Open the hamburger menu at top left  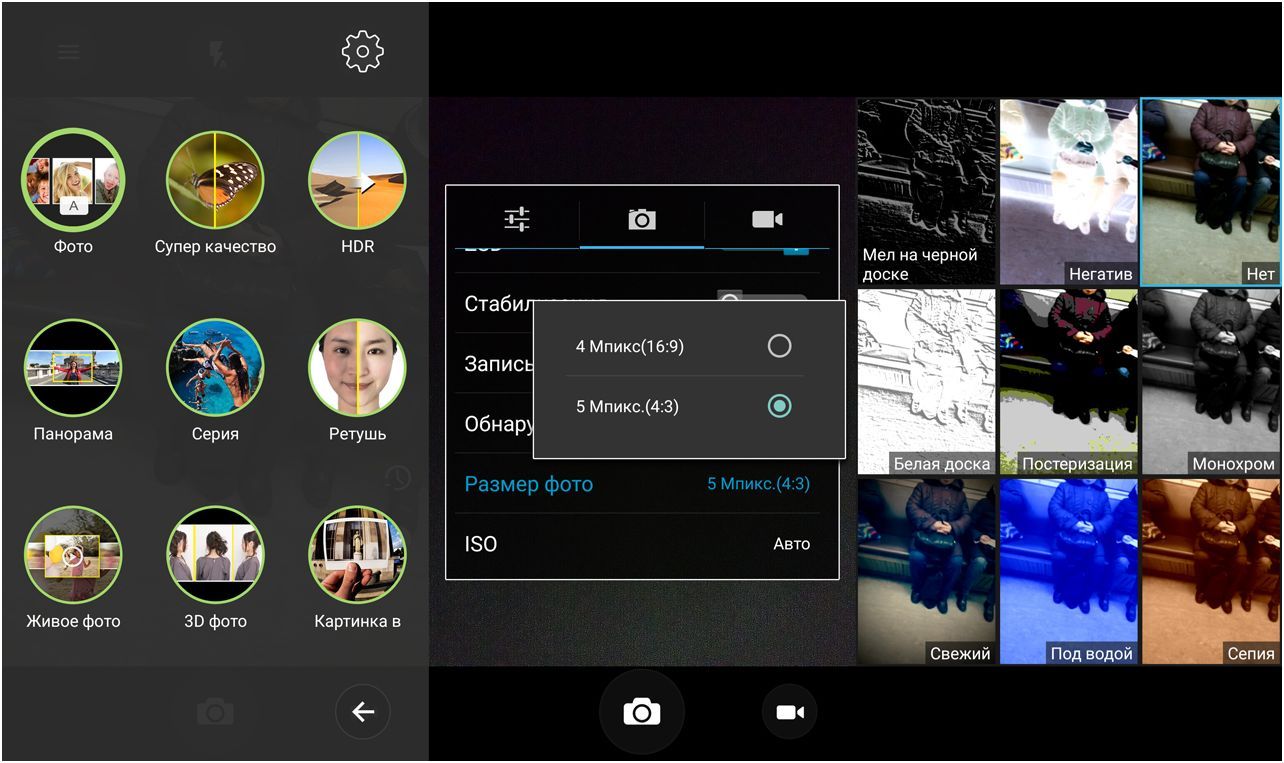pos(68,50)
